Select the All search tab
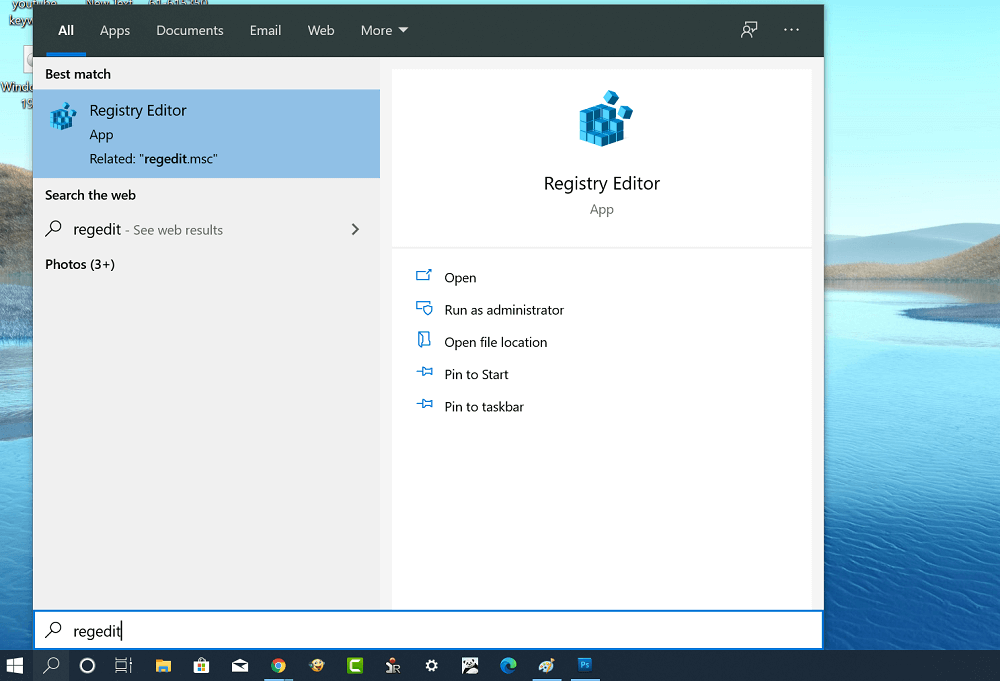The height and width of the screenshot is (681, 1000). click(x=66, y=31)
